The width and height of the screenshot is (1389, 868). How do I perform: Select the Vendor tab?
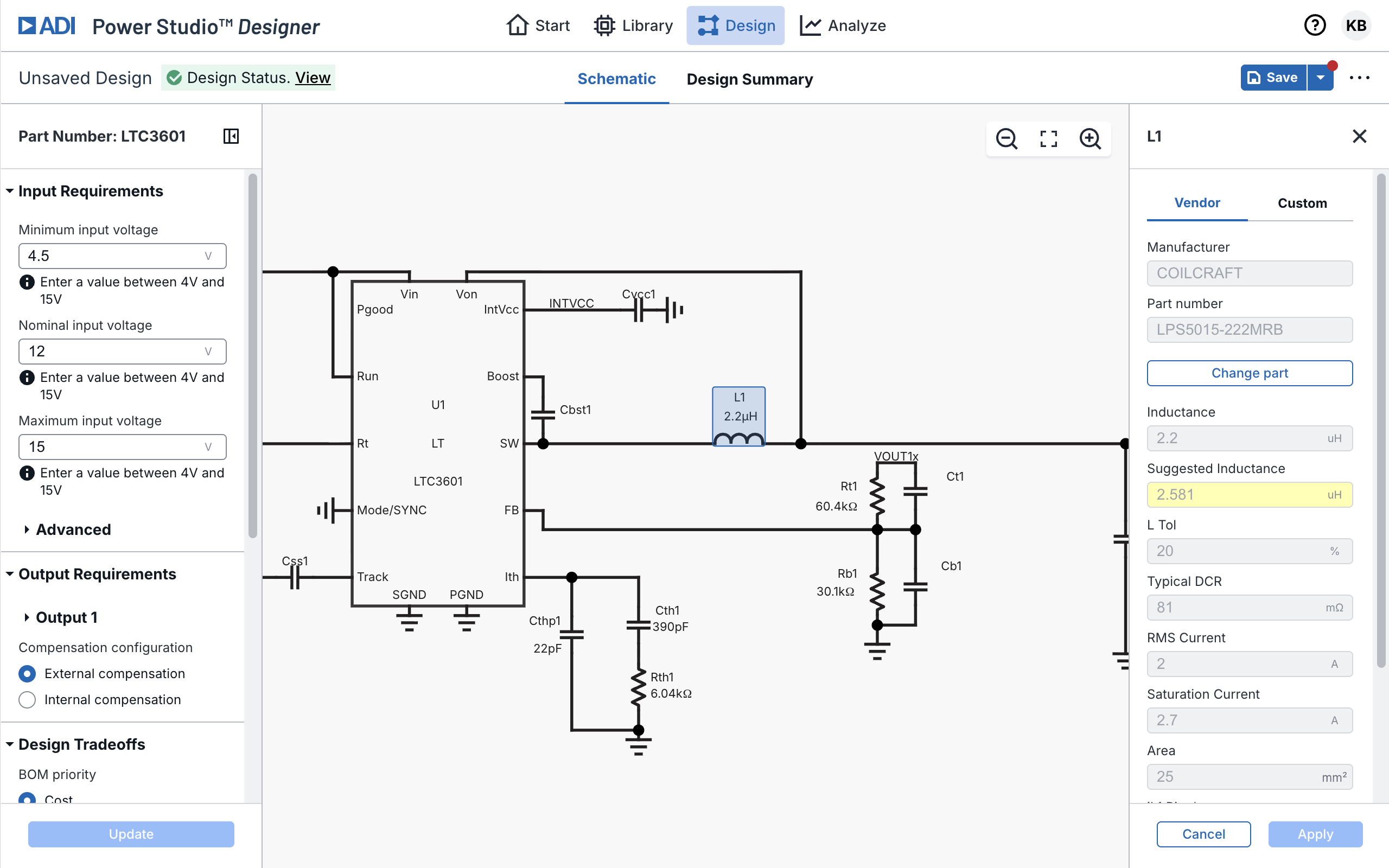pyautogui.click(x=1197, y=203)
